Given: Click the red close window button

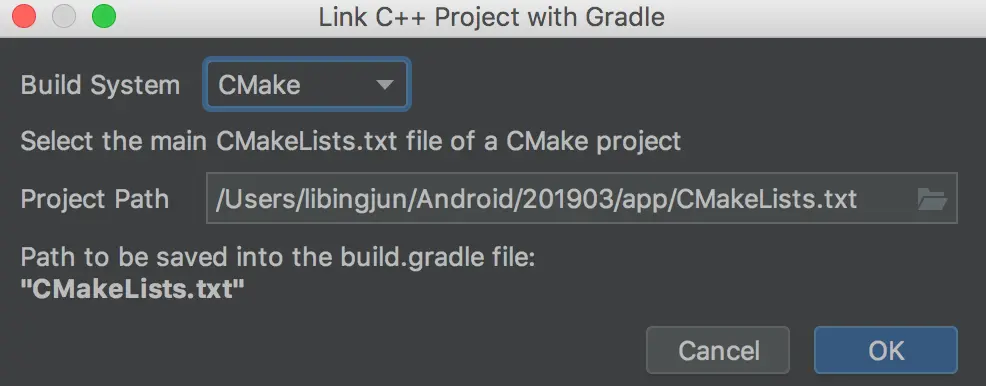Looking at the screenshot, I should (25, 17).
